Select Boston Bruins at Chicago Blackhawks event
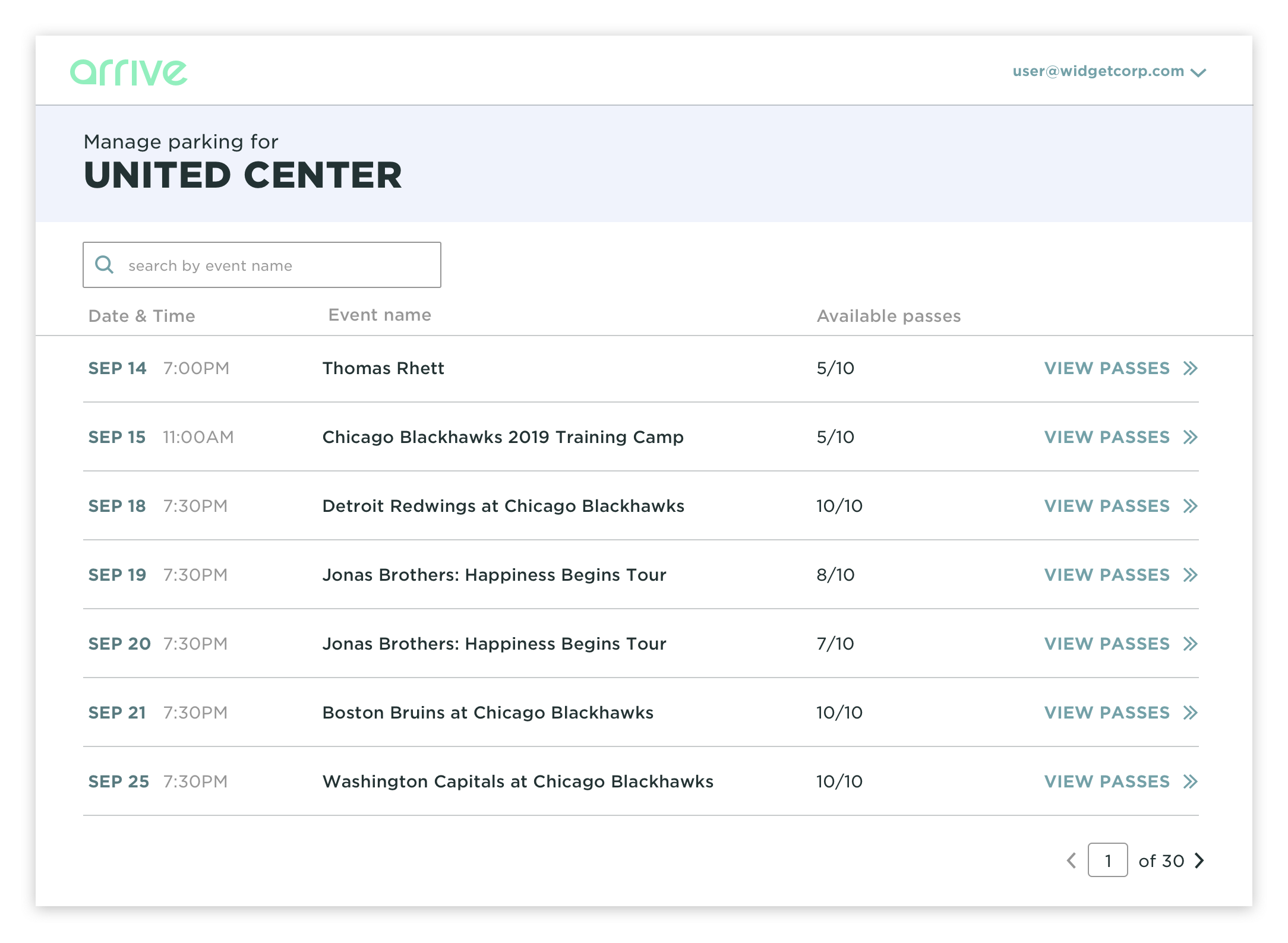1288x943 pixels. [488, 713]
